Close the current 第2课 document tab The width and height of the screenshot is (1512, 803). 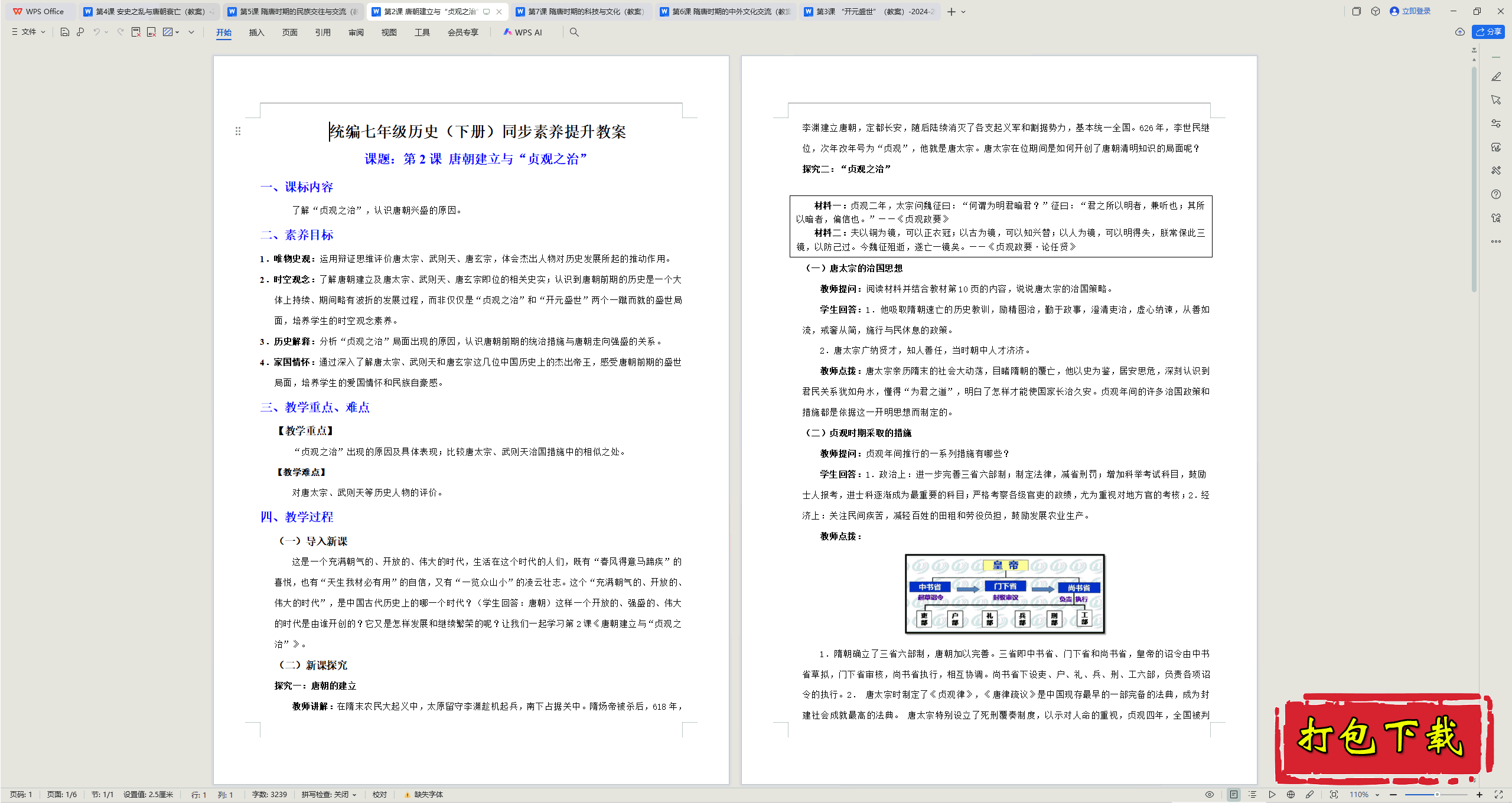(x=499, y=11)
